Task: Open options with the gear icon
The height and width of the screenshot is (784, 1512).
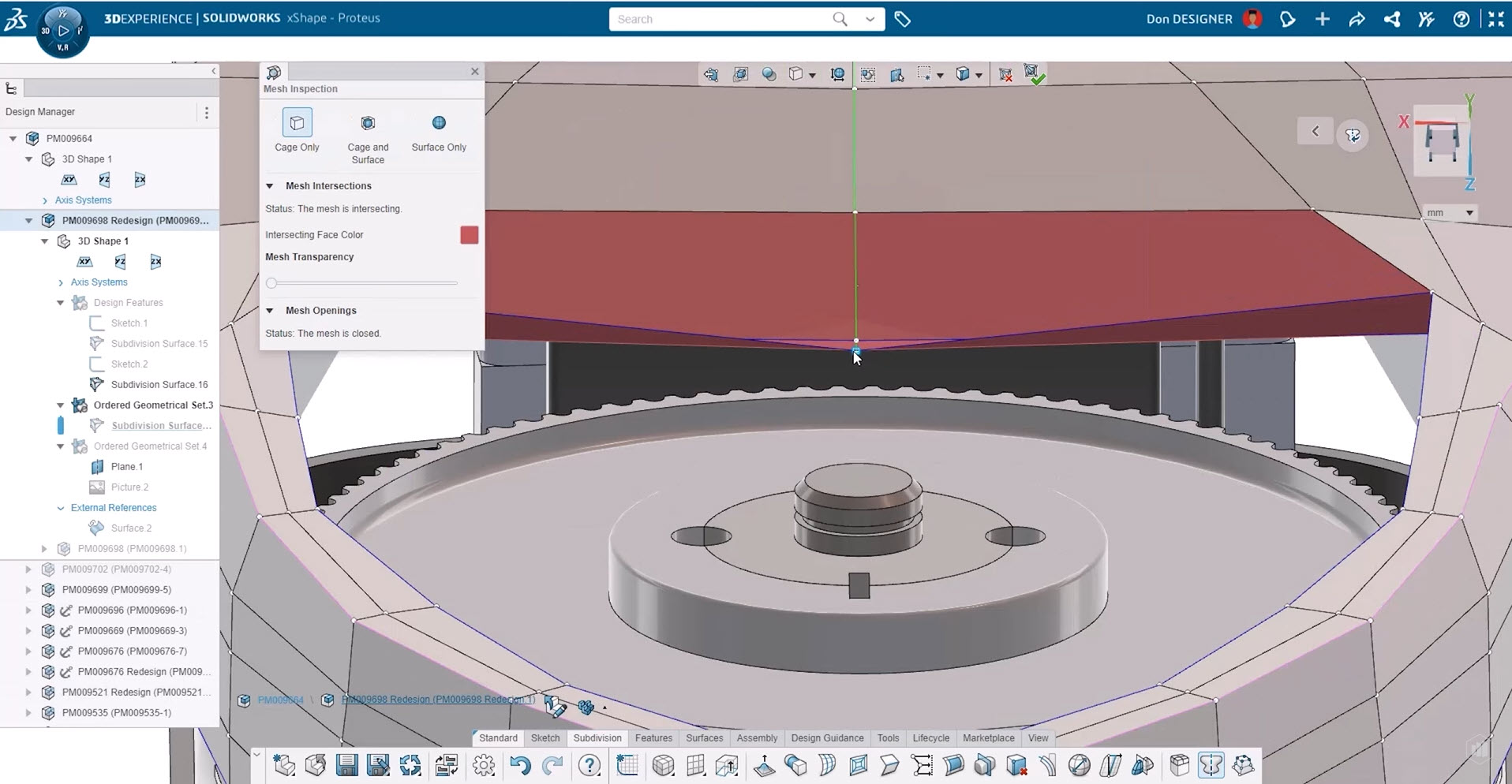Action: pos(484,765)
